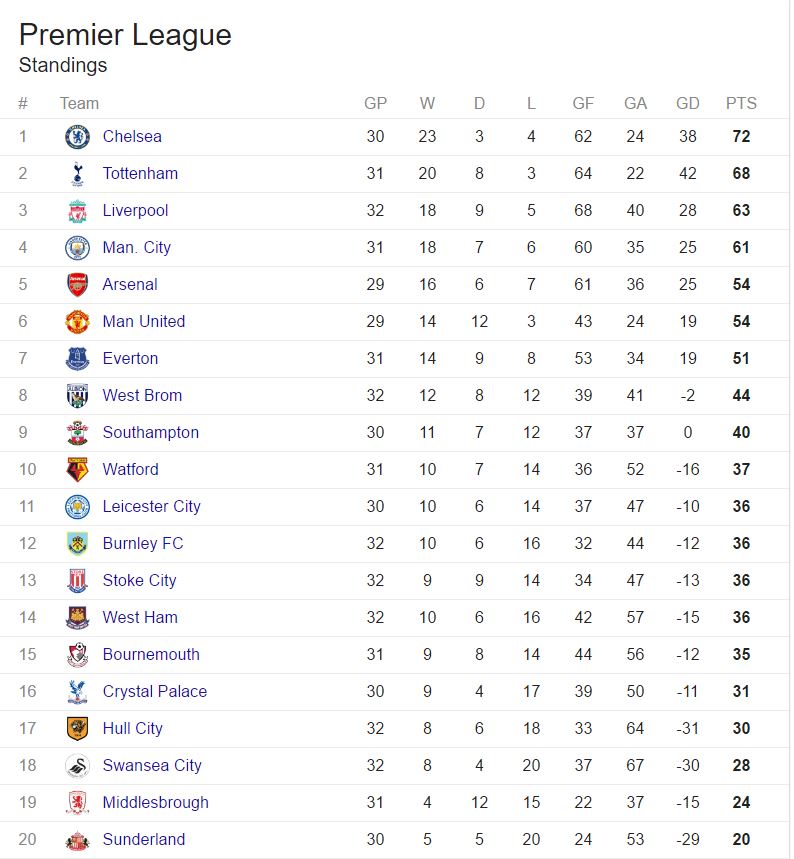Open the Bournemouth team link
This screenshot has height=859, width=794.
pos(151,654)
